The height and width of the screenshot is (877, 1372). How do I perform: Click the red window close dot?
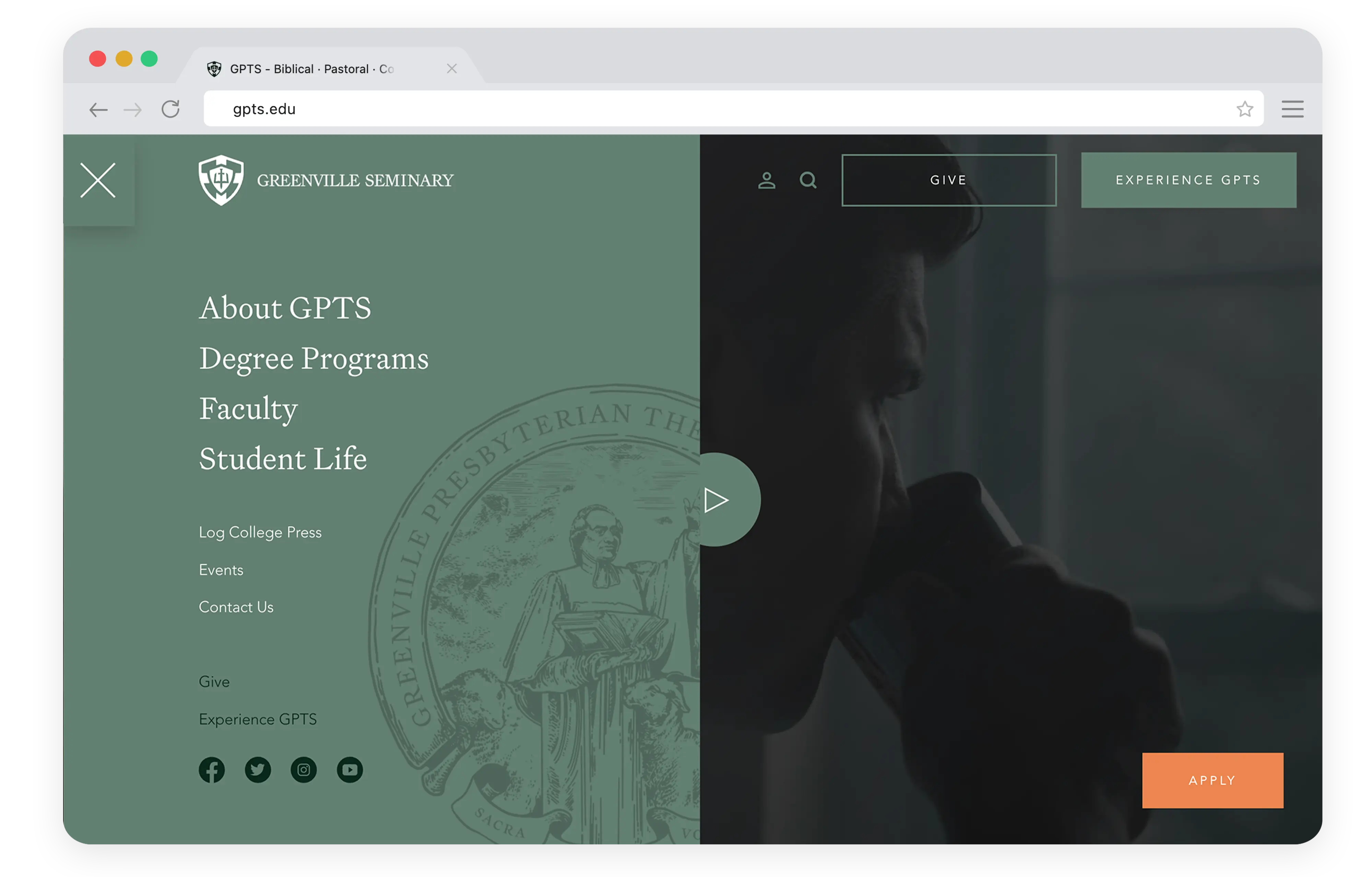pyautogui.click(x=97, y=59)
